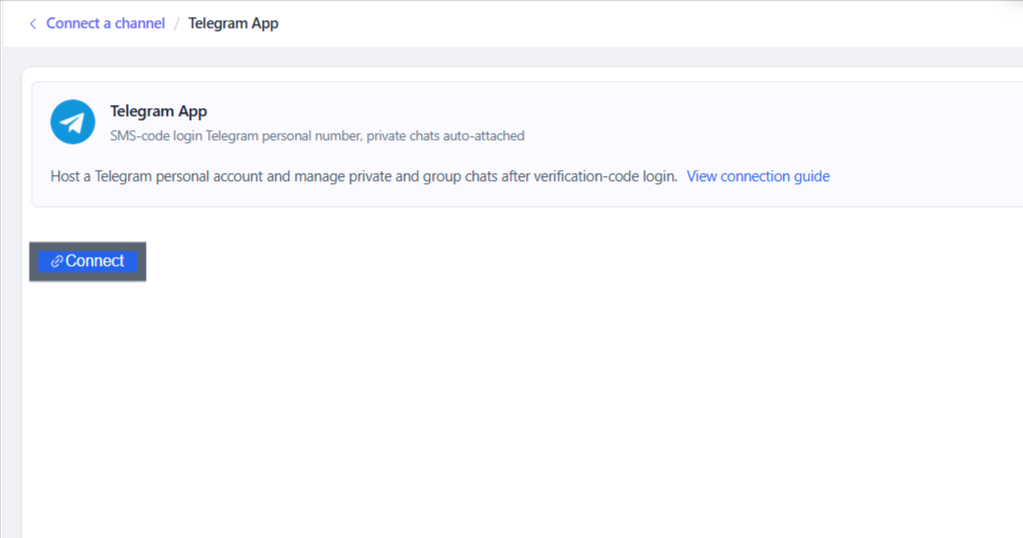Screen dimensions: 1023x538
Task: Go back to Connect a channel
Action: (x=105, y=23)
